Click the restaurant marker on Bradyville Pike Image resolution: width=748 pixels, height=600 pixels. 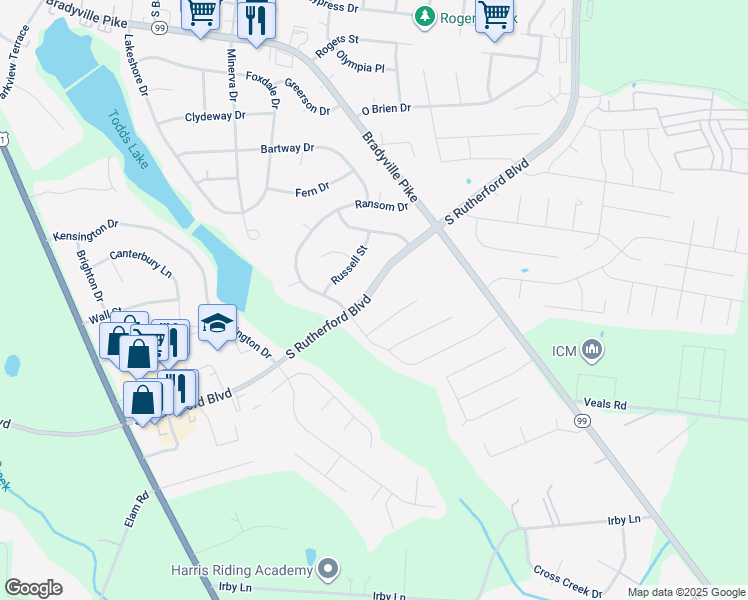(x=257, y=23)
